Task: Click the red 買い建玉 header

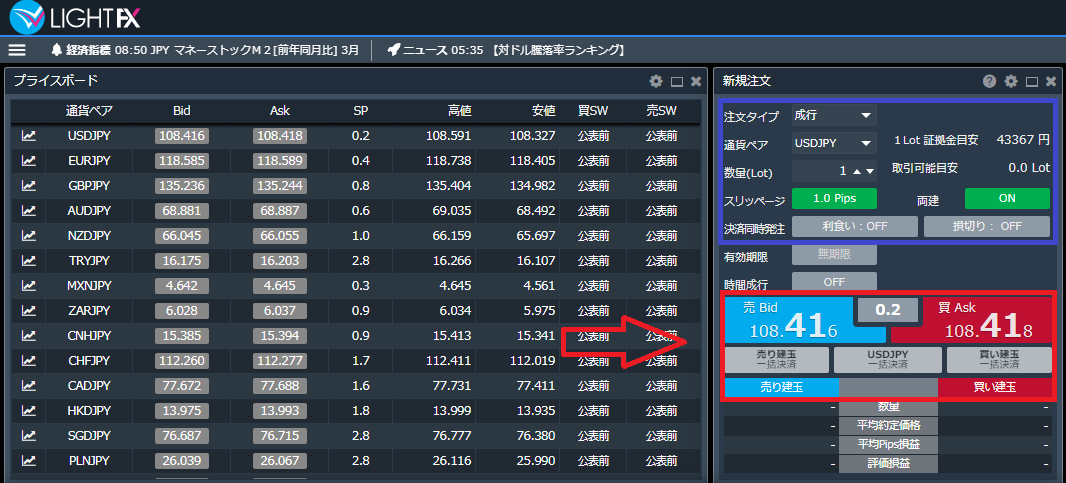Action: (x=995, y=387)
